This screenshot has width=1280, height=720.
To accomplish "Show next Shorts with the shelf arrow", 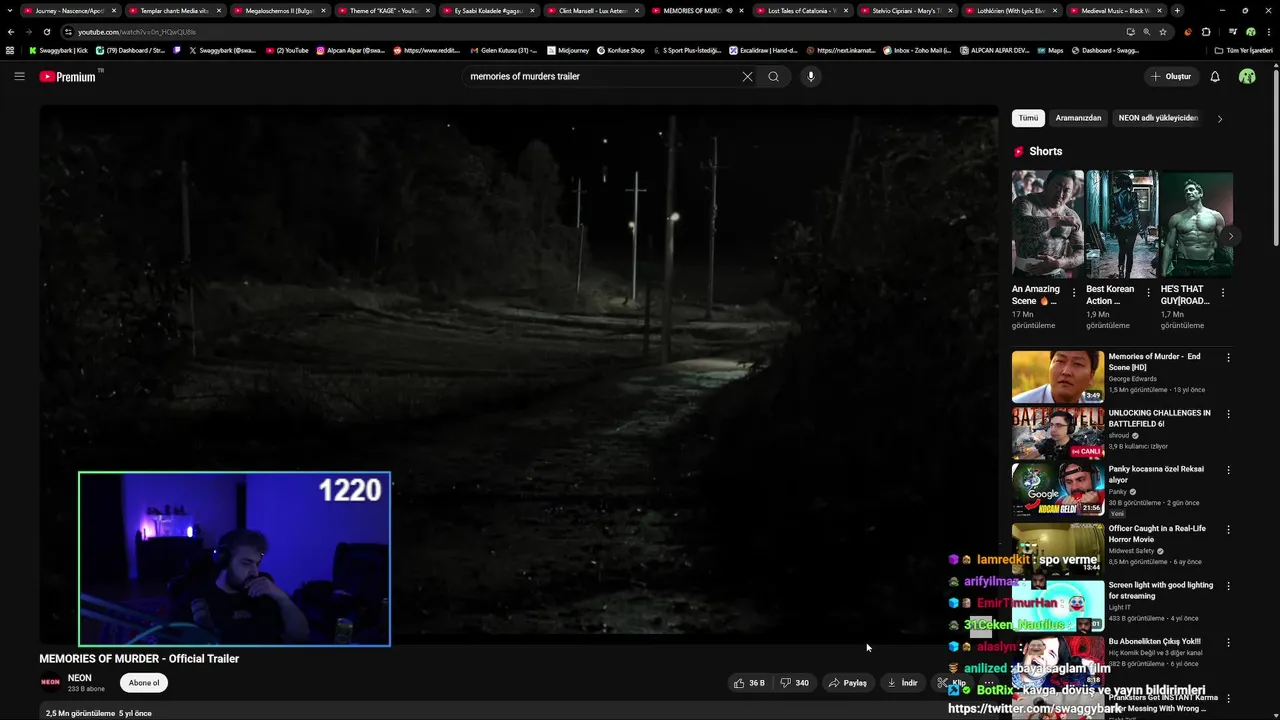I will (x=1231, y=236).
